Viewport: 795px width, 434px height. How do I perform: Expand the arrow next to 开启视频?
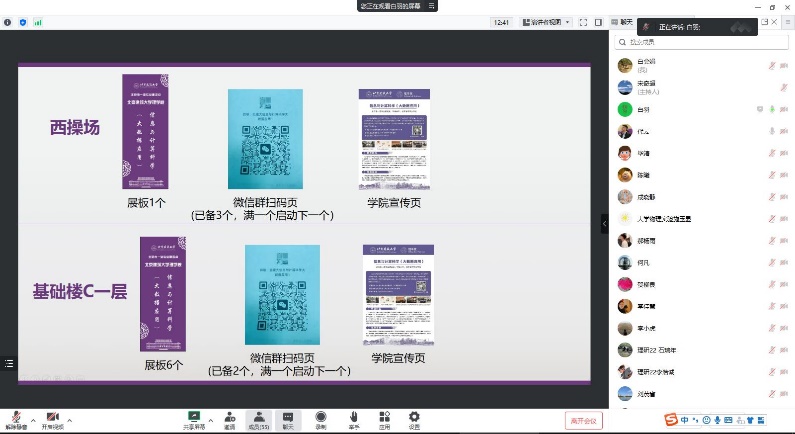tap(70, 418)
